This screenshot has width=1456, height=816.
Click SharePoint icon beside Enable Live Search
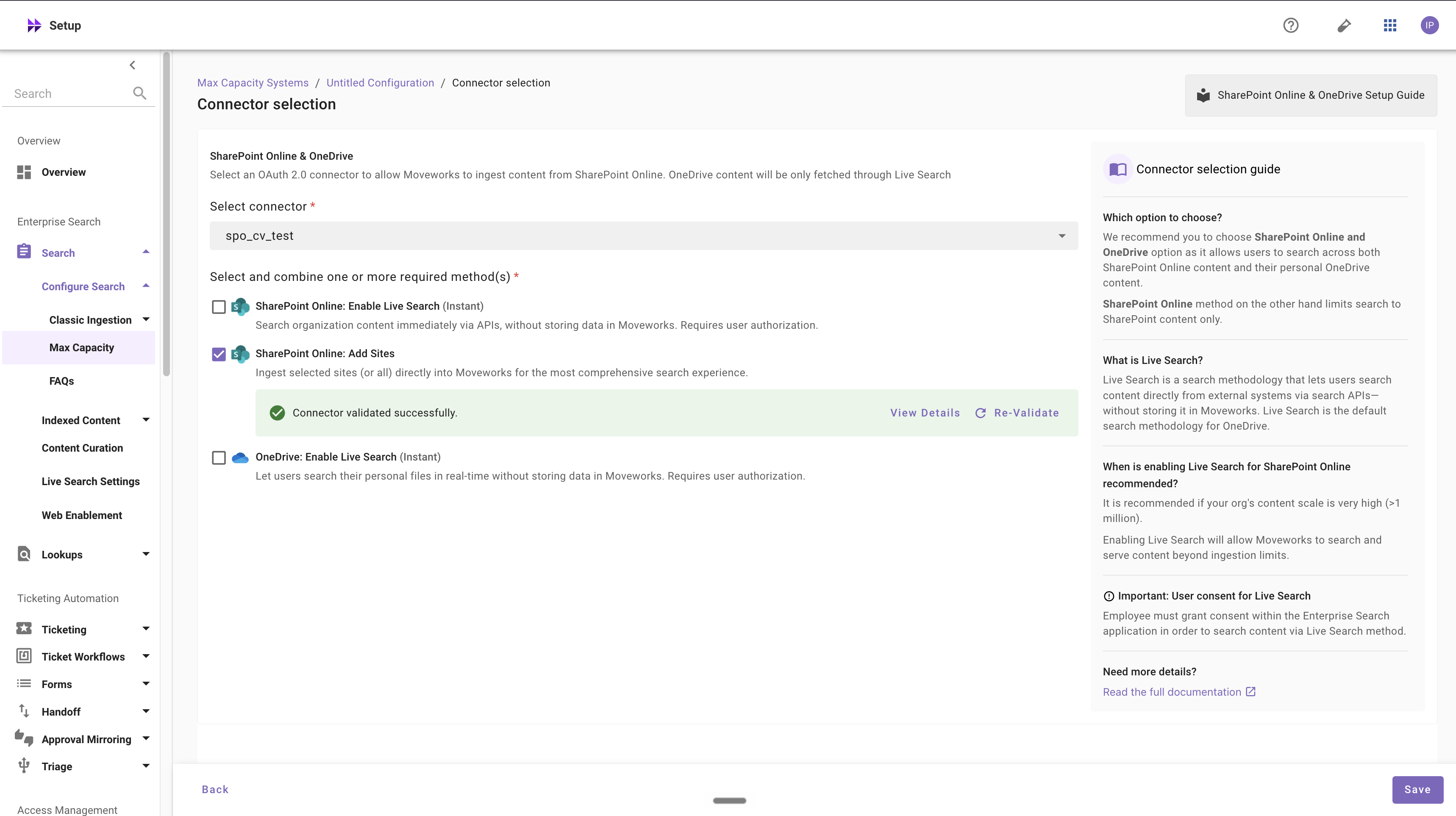click(x=240, y=306)
